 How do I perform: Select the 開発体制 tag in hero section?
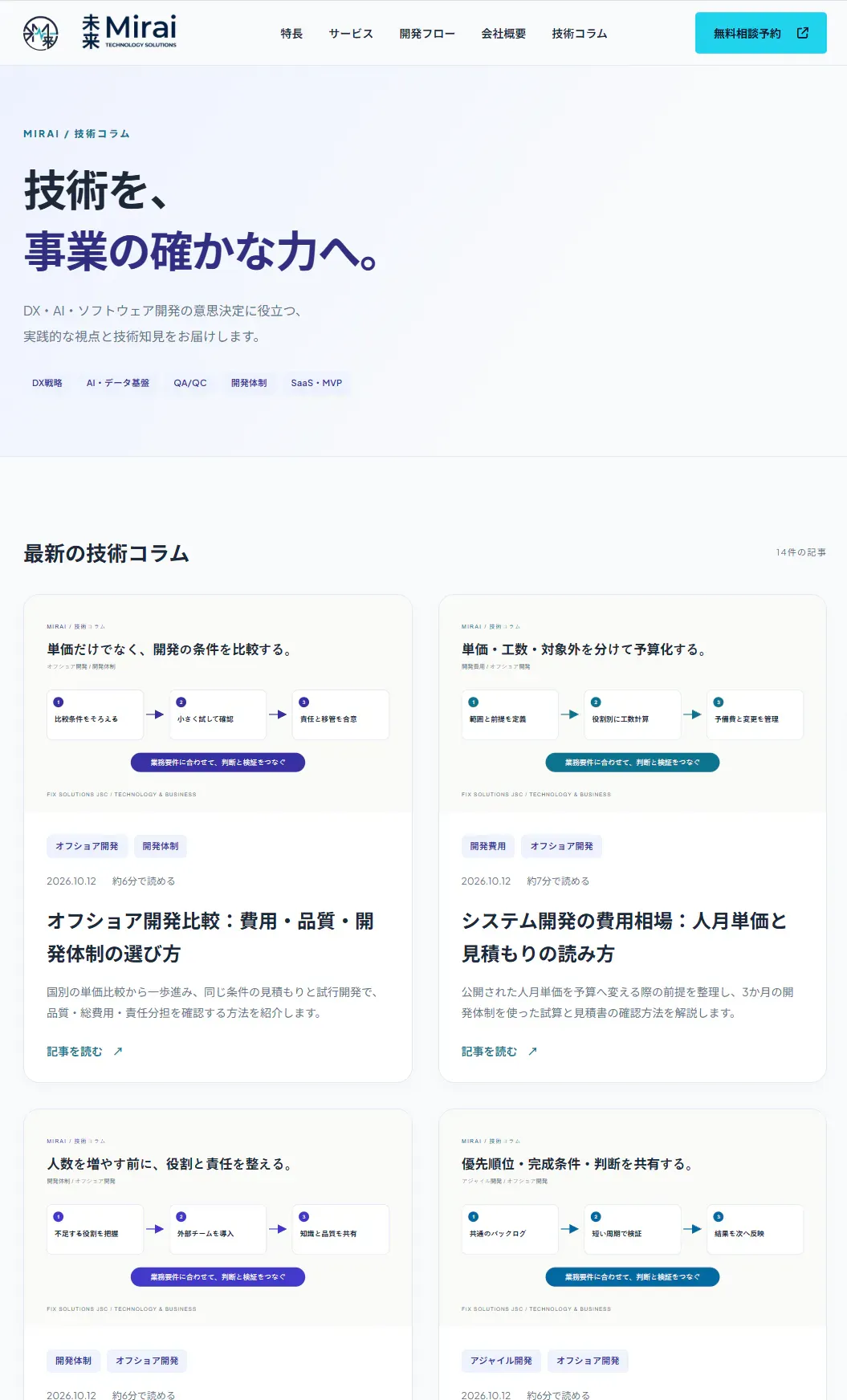click(249, 383)
